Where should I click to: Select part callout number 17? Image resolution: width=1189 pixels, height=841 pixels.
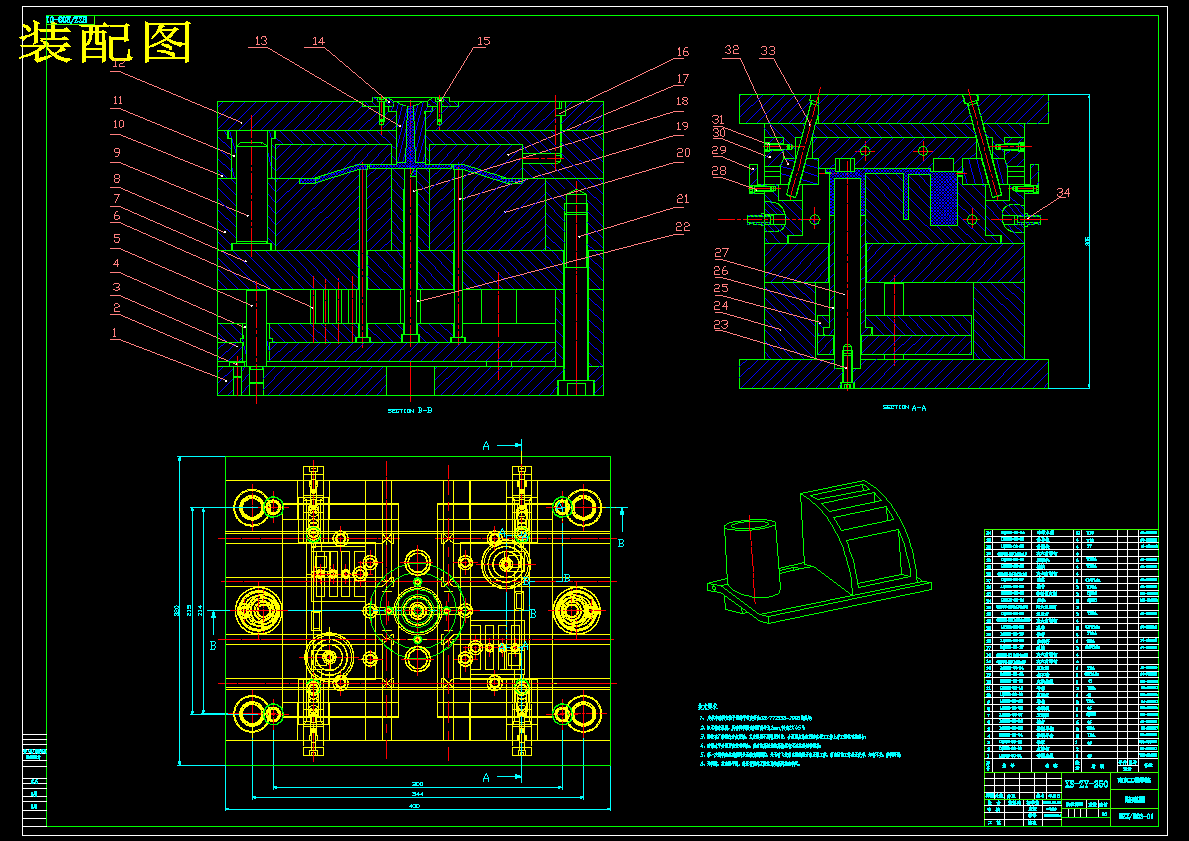[682, 78]
